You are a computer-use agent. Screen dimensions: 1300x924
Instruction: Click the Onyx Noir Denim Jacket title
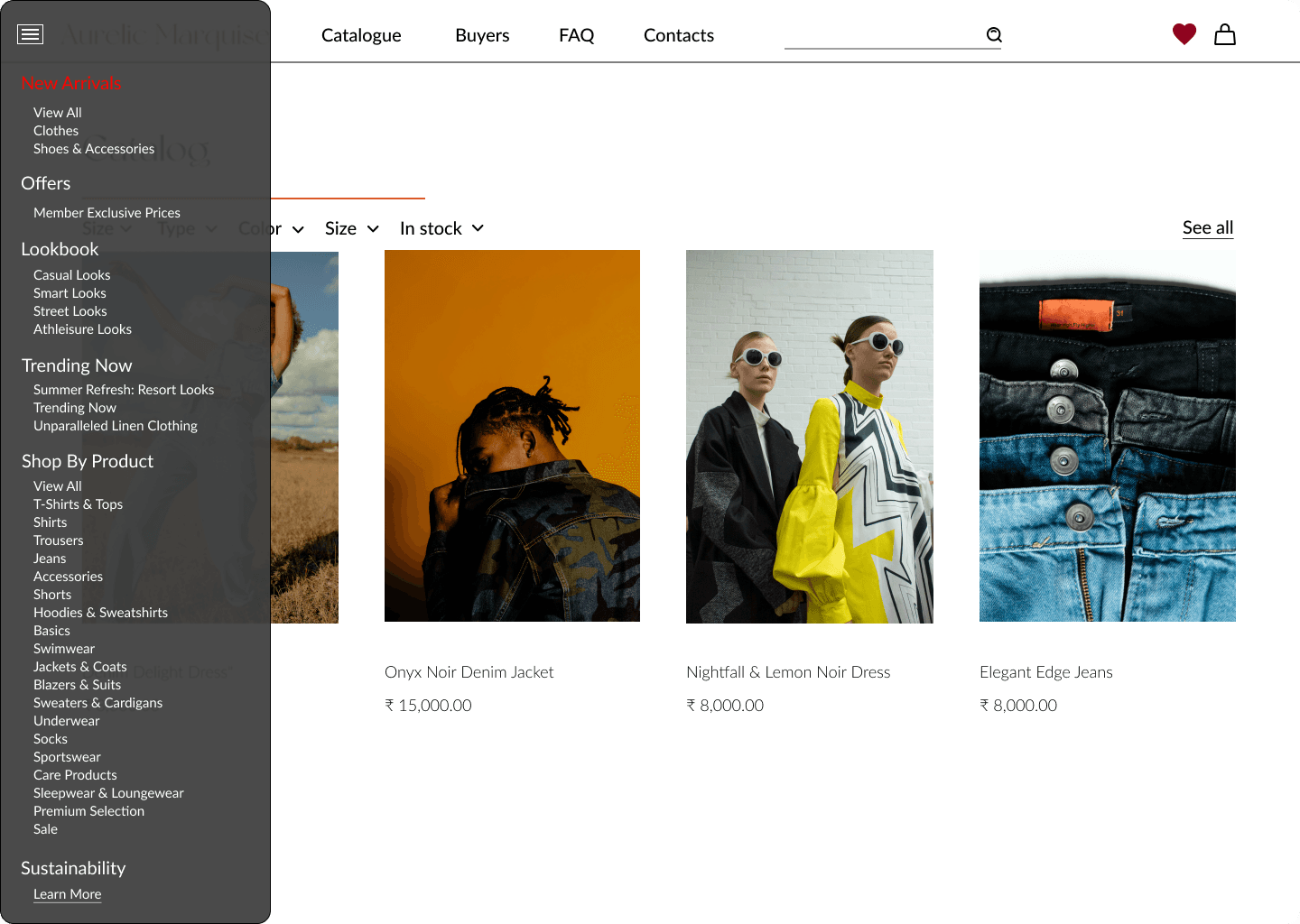[469, 672]
